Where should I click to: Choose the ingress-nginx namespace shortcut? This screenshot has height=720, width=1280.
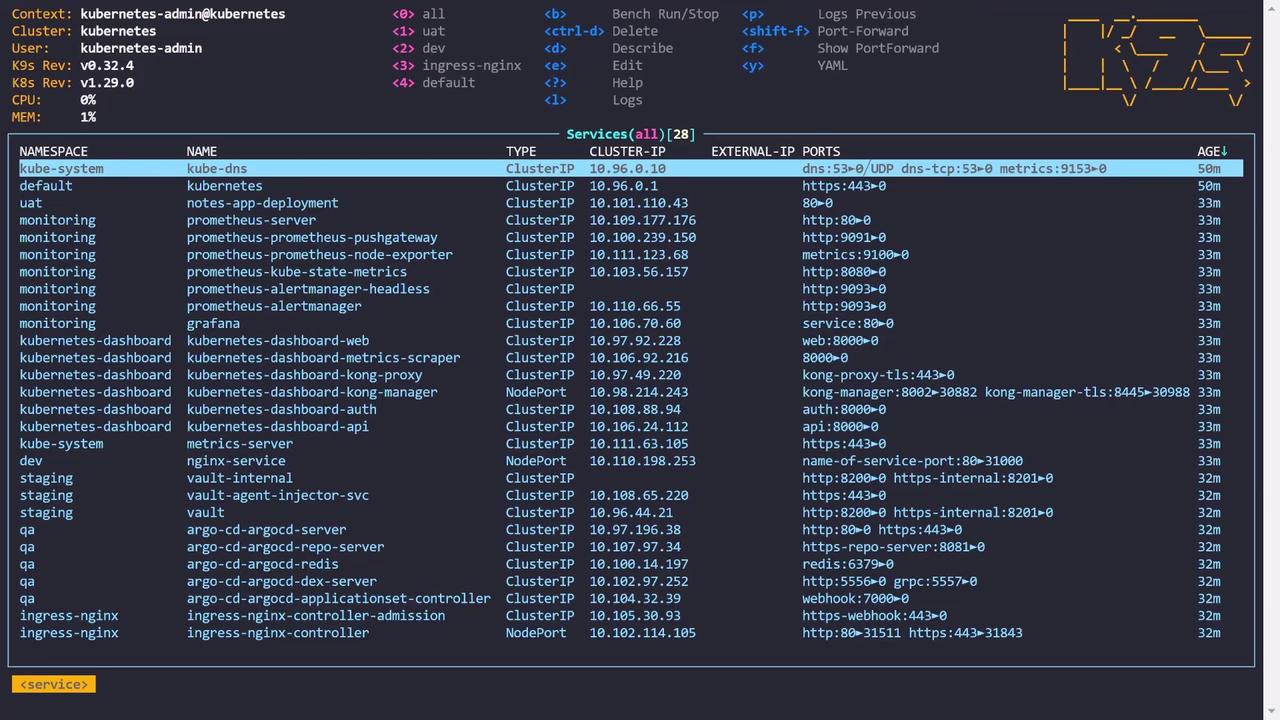pos(471,65)
